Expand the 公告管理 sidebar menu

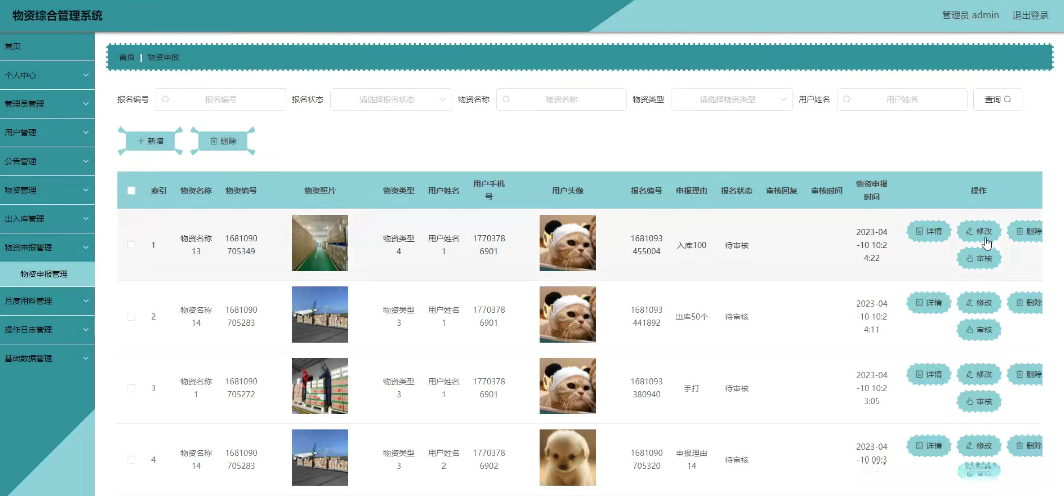[x=48, y=161]
